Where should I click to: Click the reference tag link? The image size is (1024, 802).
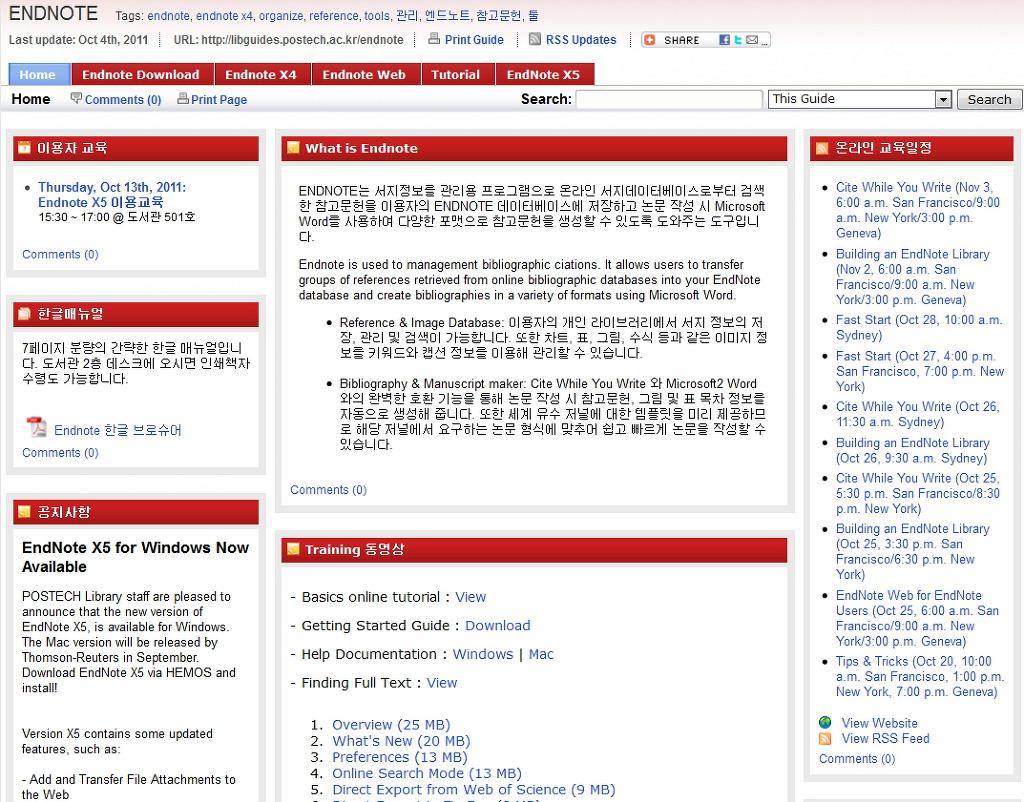(334, 16)
